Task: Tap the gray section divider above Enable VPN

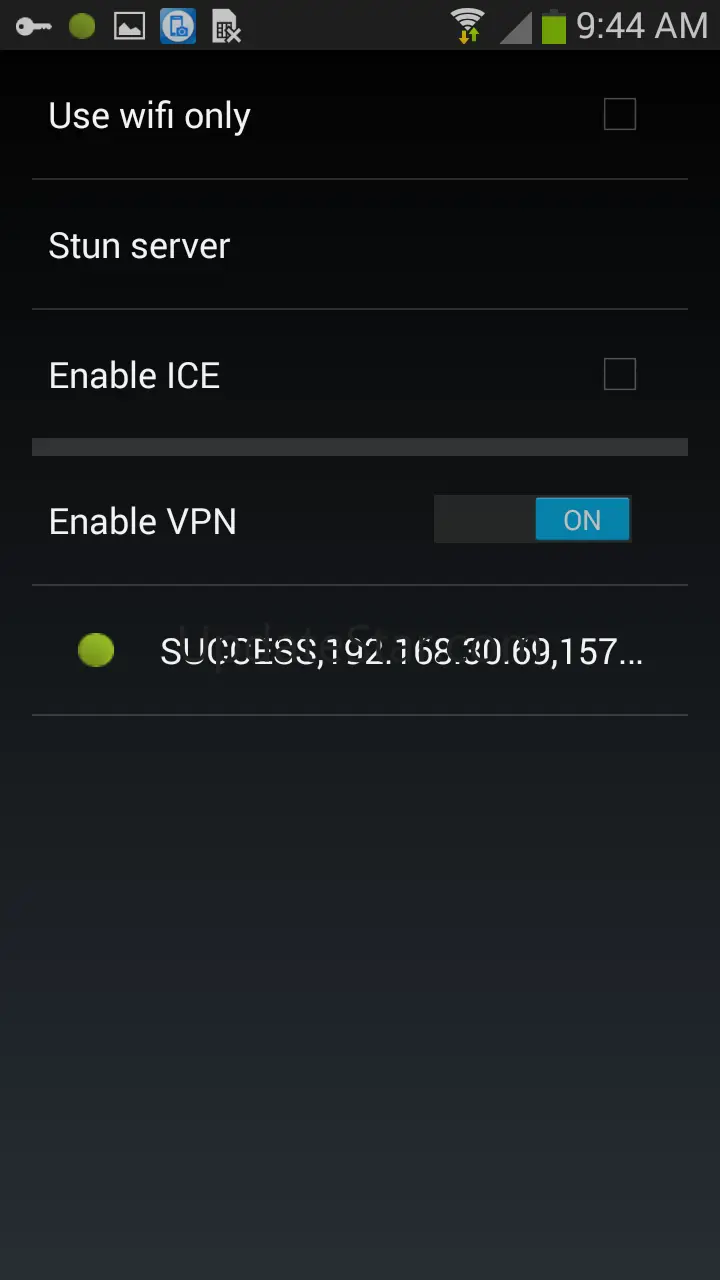Action: click(360, 447)
